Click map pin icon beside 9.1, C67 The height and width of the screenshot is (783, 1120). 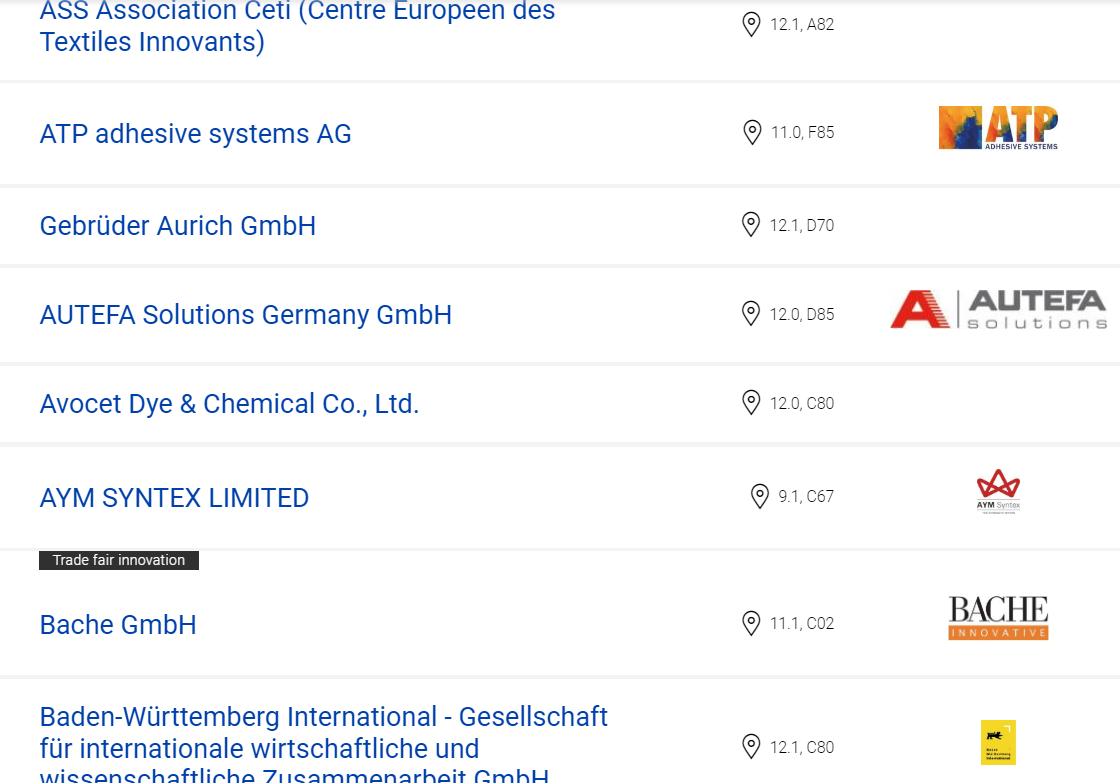(x=760, y=496)
